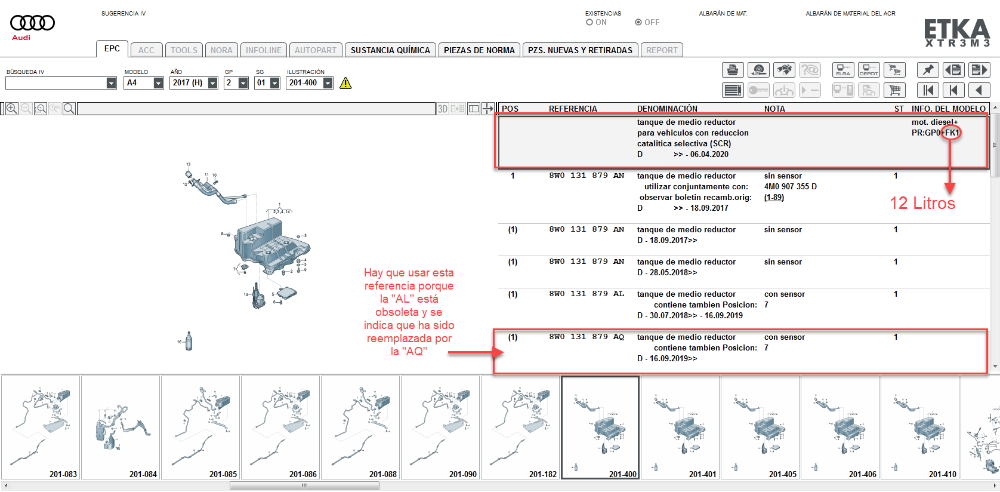Click the plain left arrow navigation icon
Viewport: 1000px width, 492px height.
pos(979,90)
